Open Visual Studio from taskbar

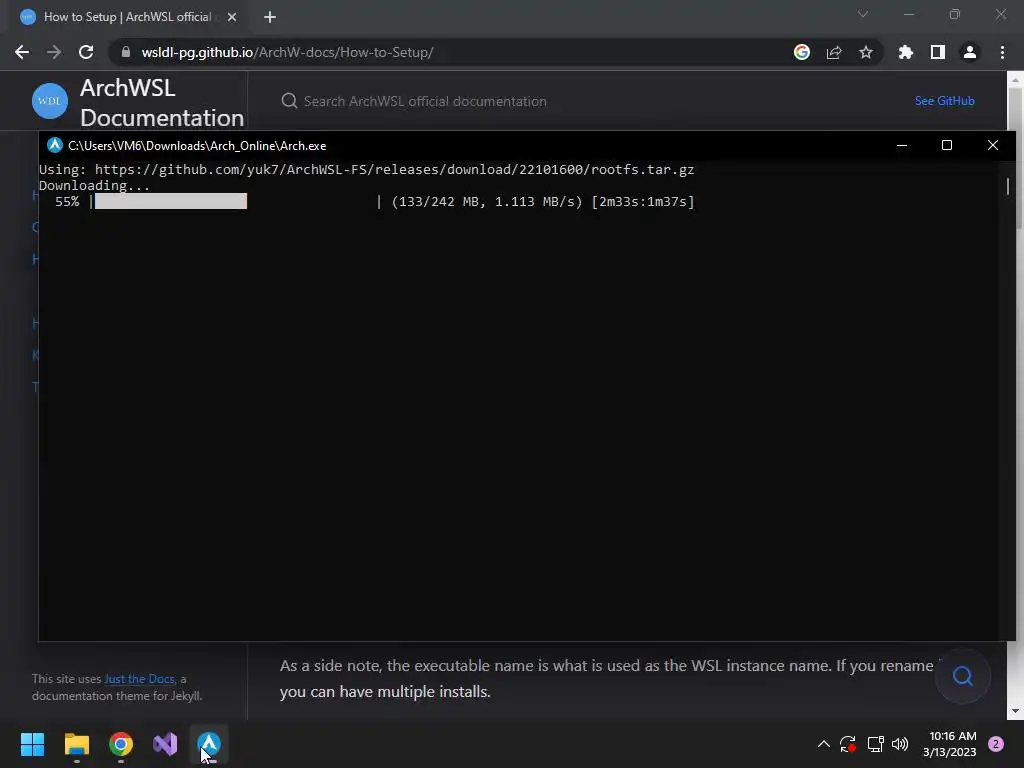coord(165,744)
